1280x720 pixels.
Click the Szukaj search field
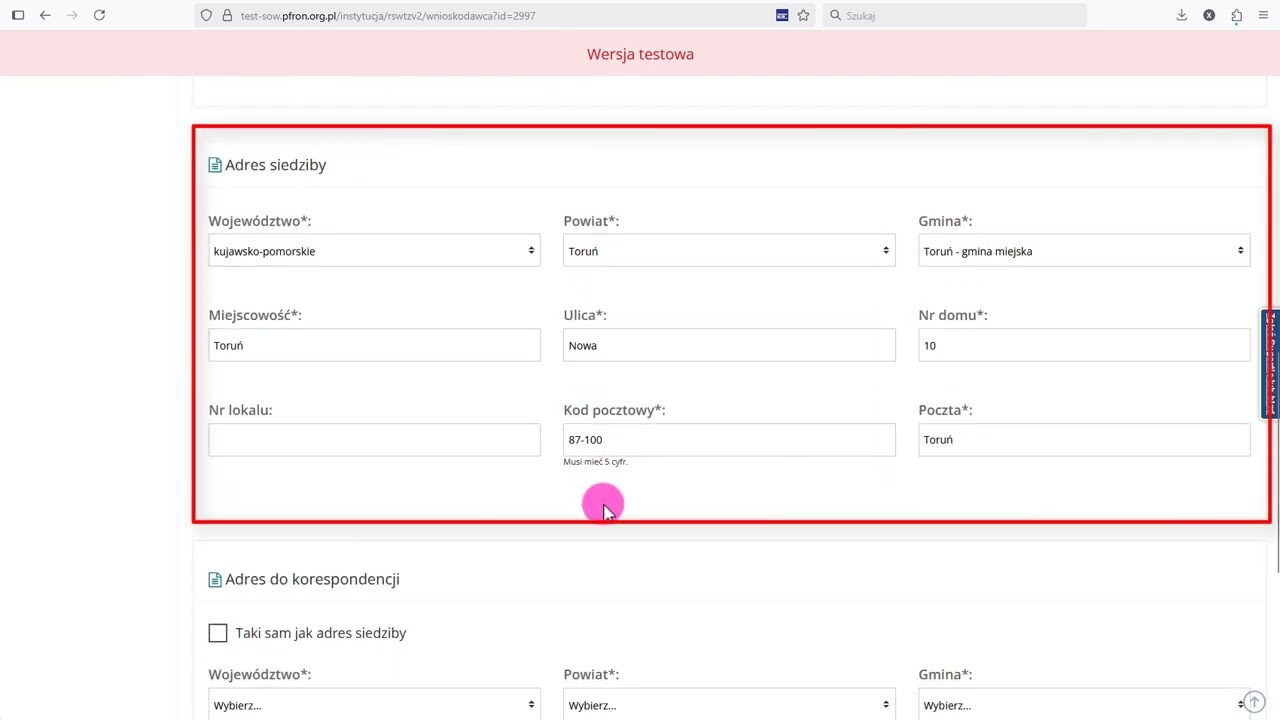(x=955, y=16)
